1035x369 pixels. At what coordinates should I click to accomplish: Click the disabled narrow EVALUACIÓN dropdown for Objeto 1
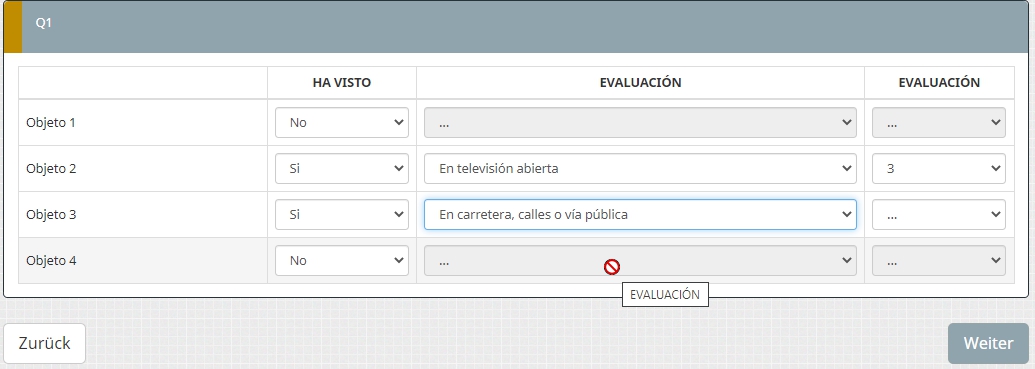pyautogui.click(x=939, y=123)
